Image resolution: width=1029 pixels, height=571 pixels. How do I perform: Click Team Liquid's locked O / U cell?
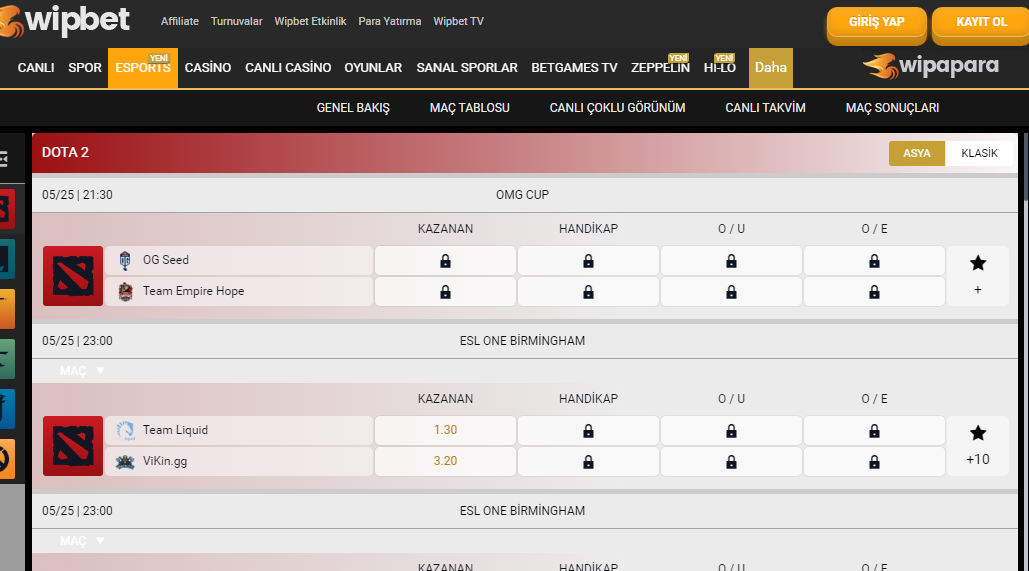[731, 431]
